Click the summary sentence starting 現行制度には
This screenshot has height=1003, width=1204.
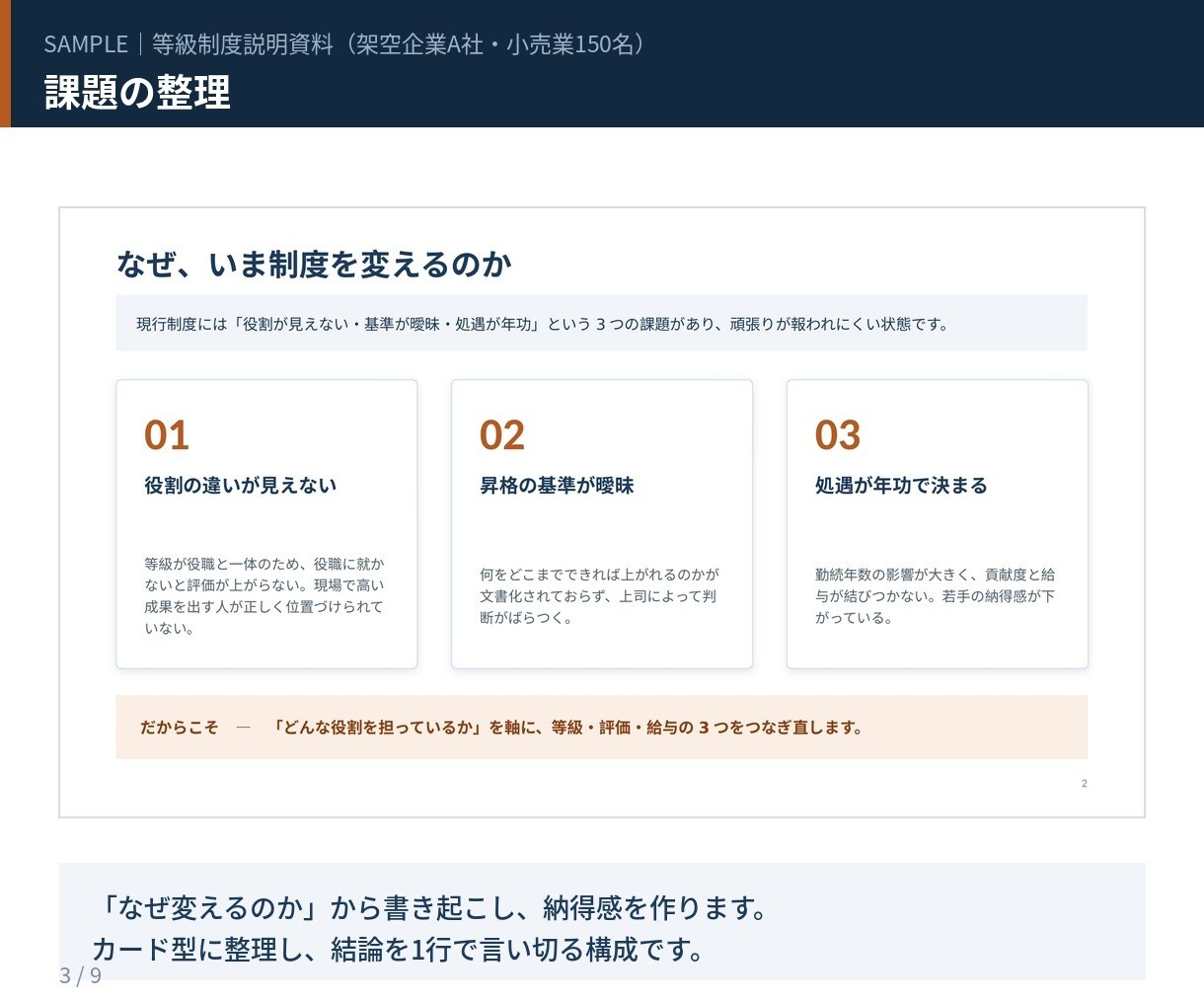[x=543, y=324]
